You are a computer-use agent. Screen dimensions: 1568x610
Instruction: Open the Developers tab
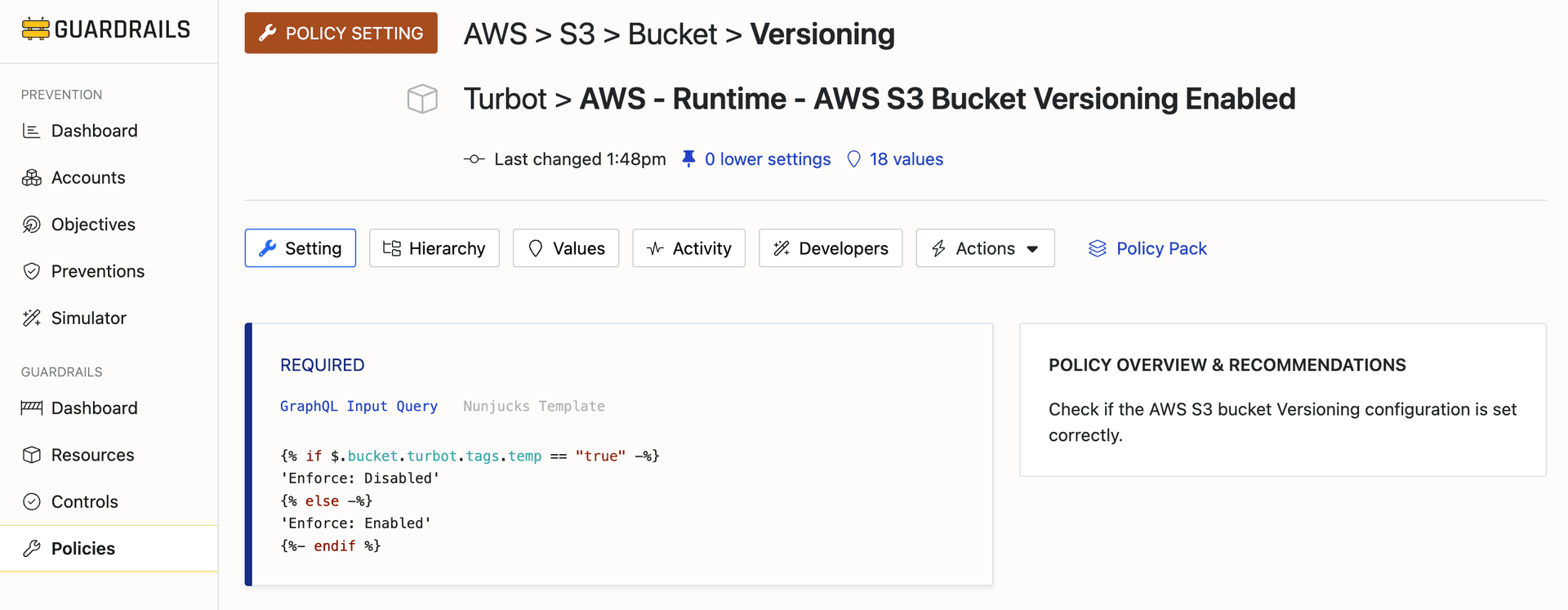(x=830, y=248)
